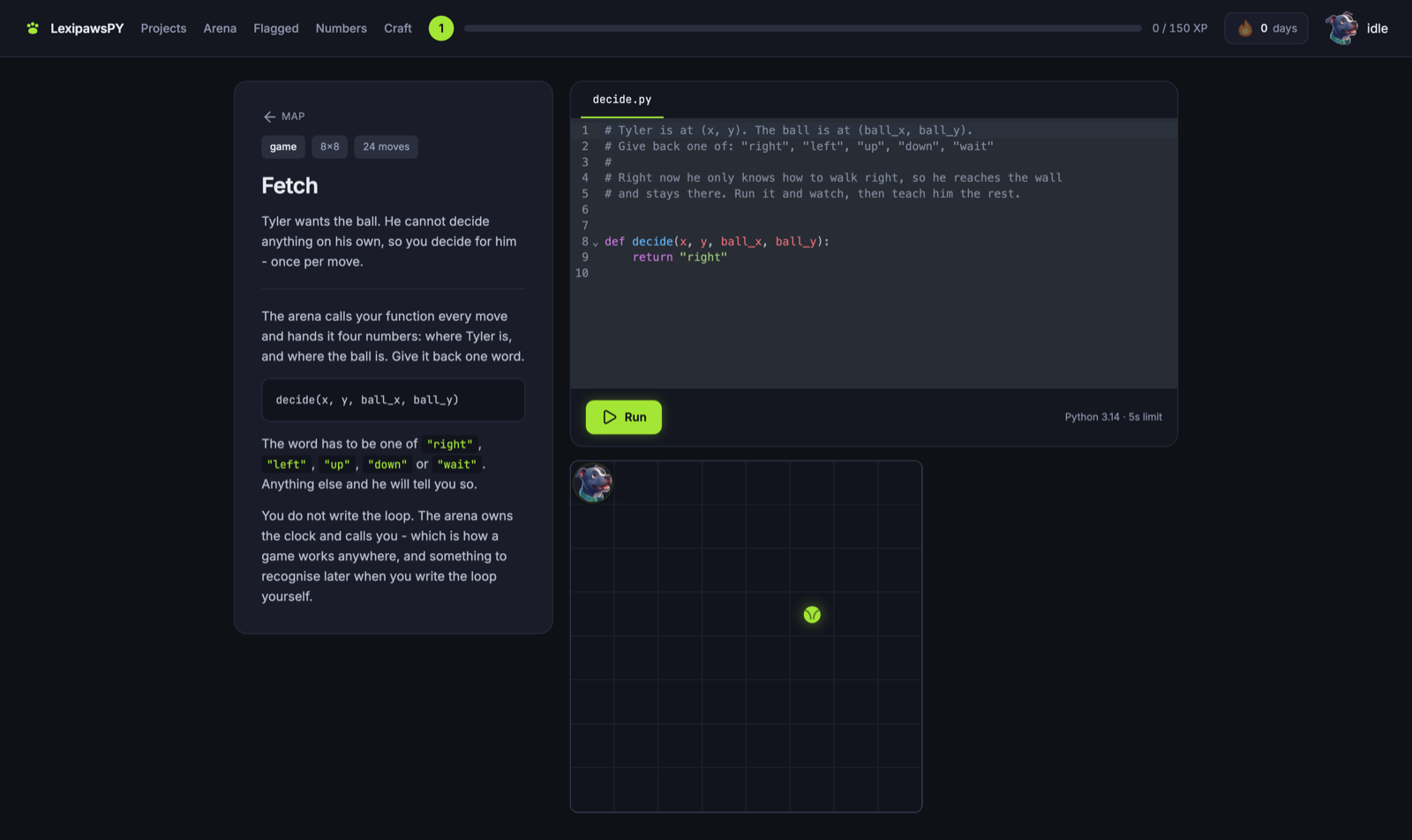Click the idle status label
This screenshot has height=840, width=1412.
1377,28
